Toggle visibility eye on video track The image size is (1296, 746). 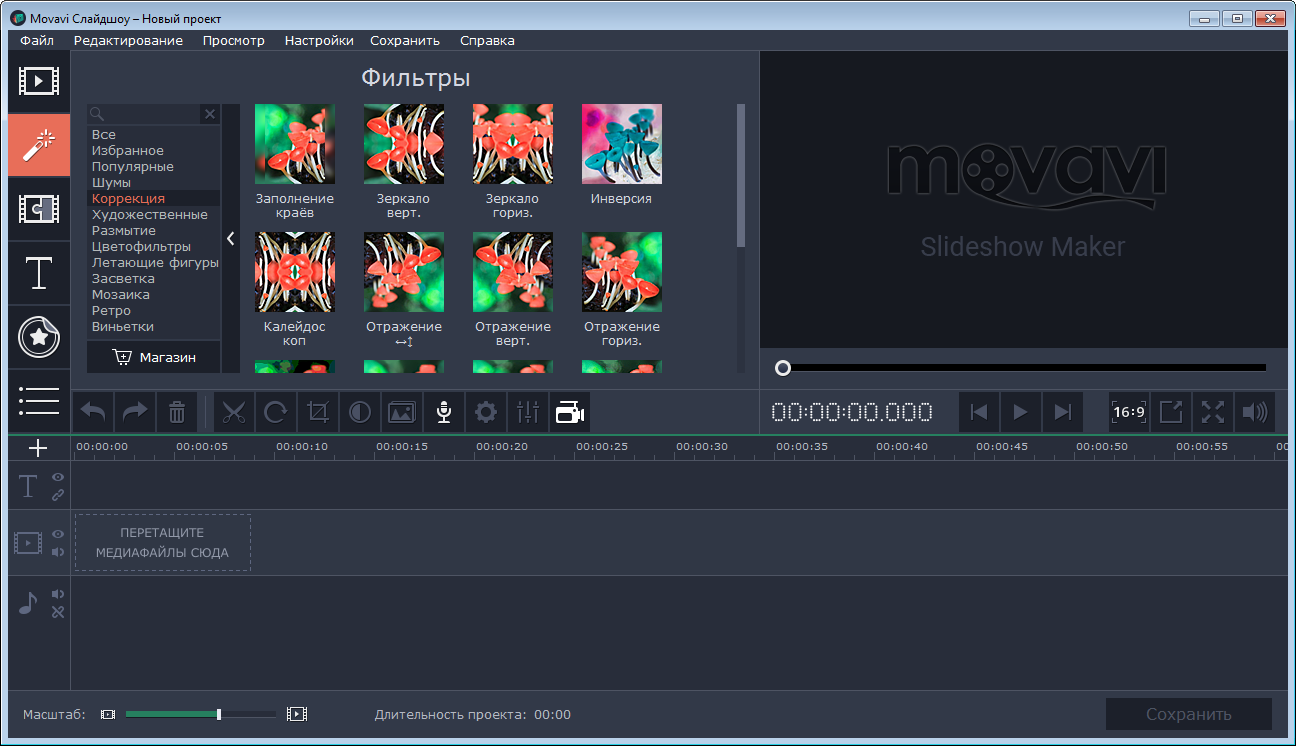[x=58, y=535]
